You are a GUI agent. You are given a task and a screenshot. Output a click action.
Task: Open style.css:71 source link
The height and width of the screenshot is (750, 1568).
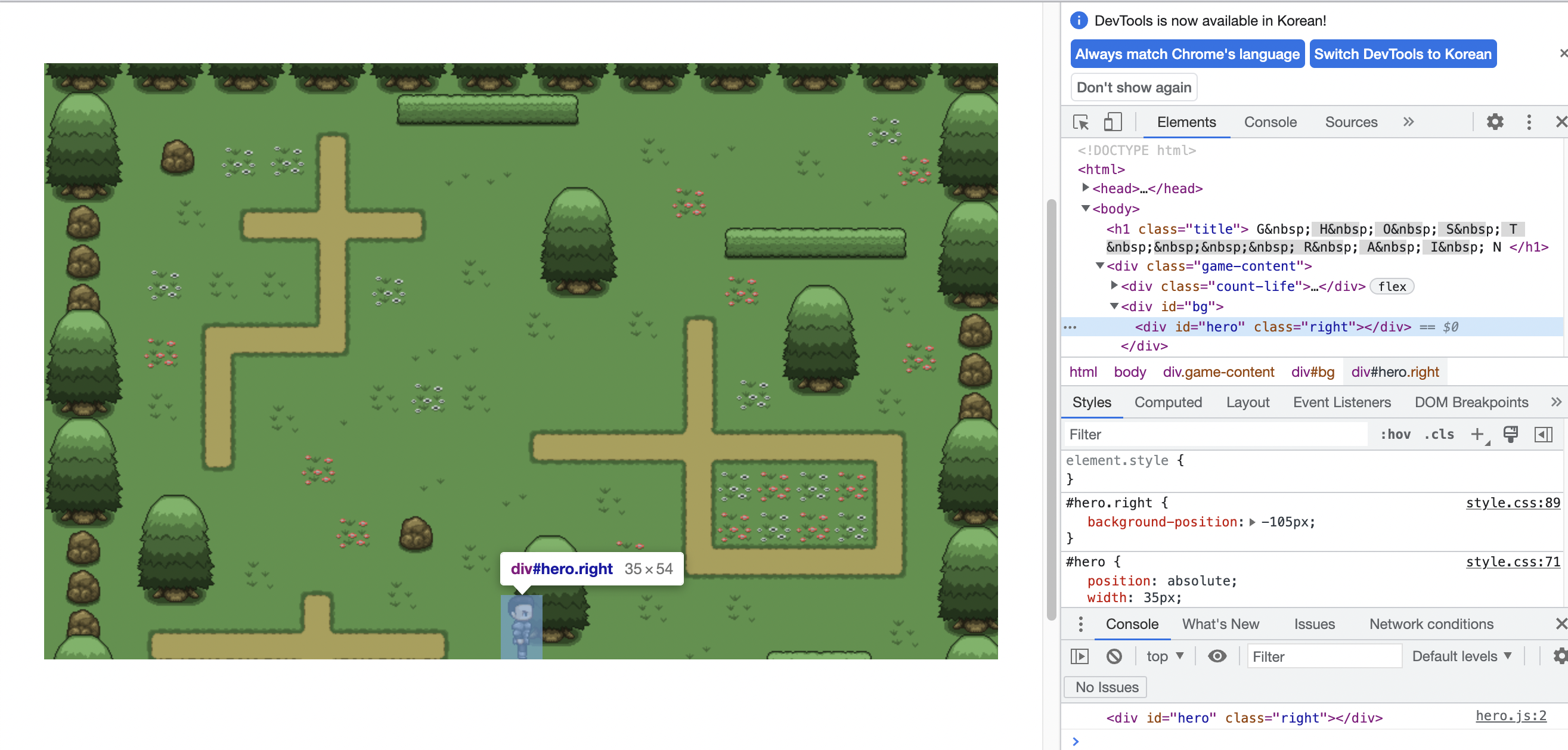(x=1513, y=562)
